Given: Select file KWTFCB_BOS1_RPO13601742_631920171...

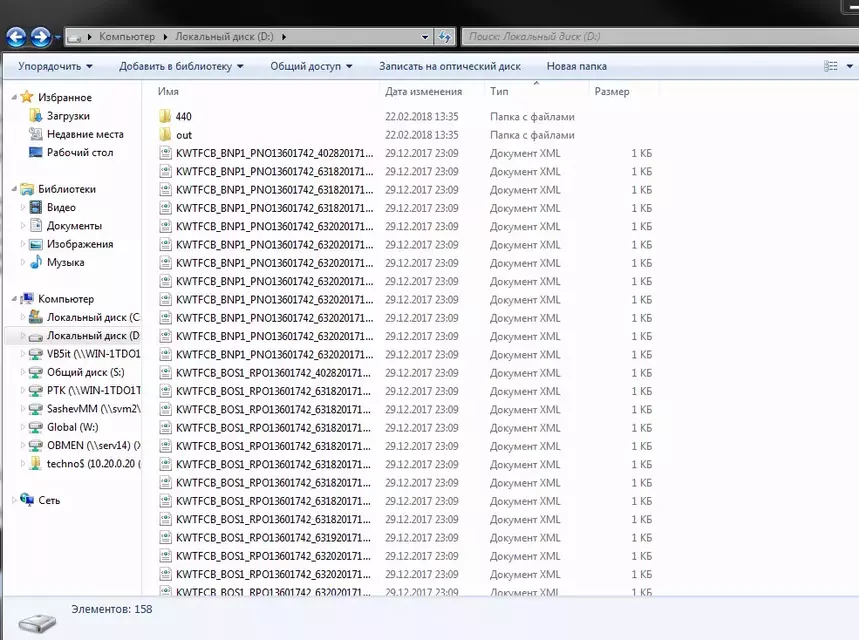Looking at the screenshot, I should [273, 538].
